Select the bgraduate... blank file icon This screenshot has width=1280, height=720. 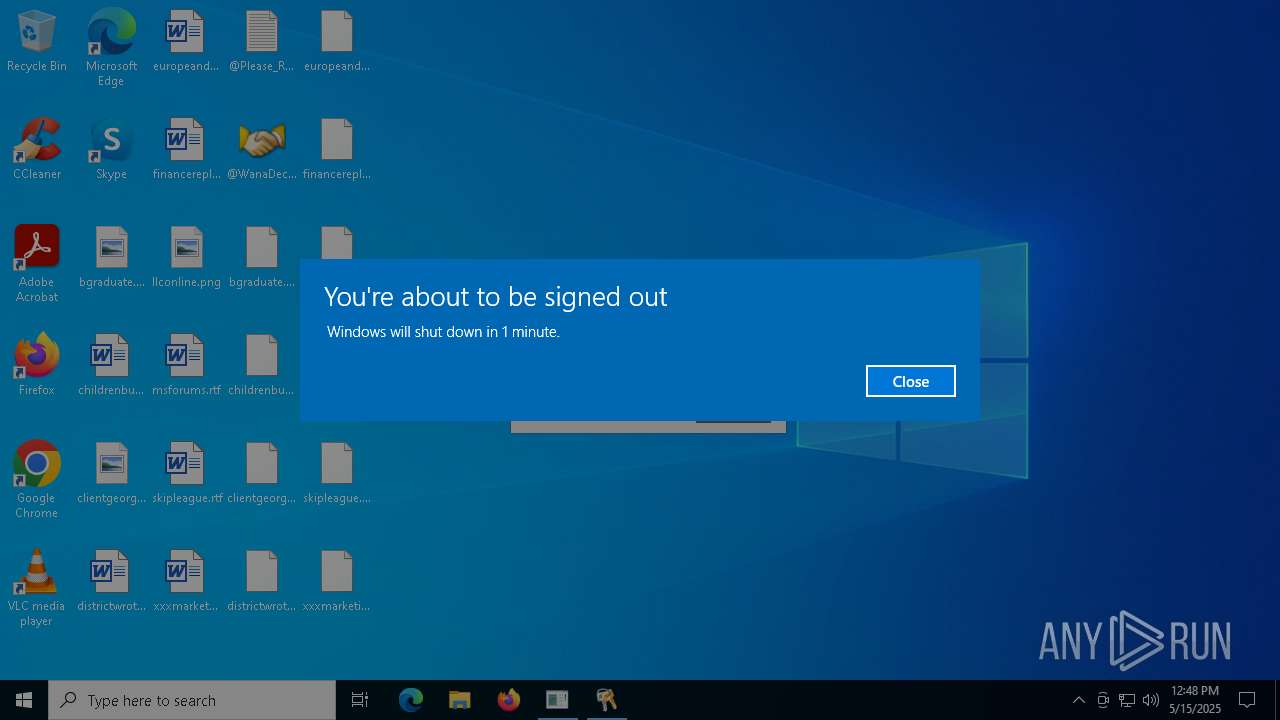[261, 257]
